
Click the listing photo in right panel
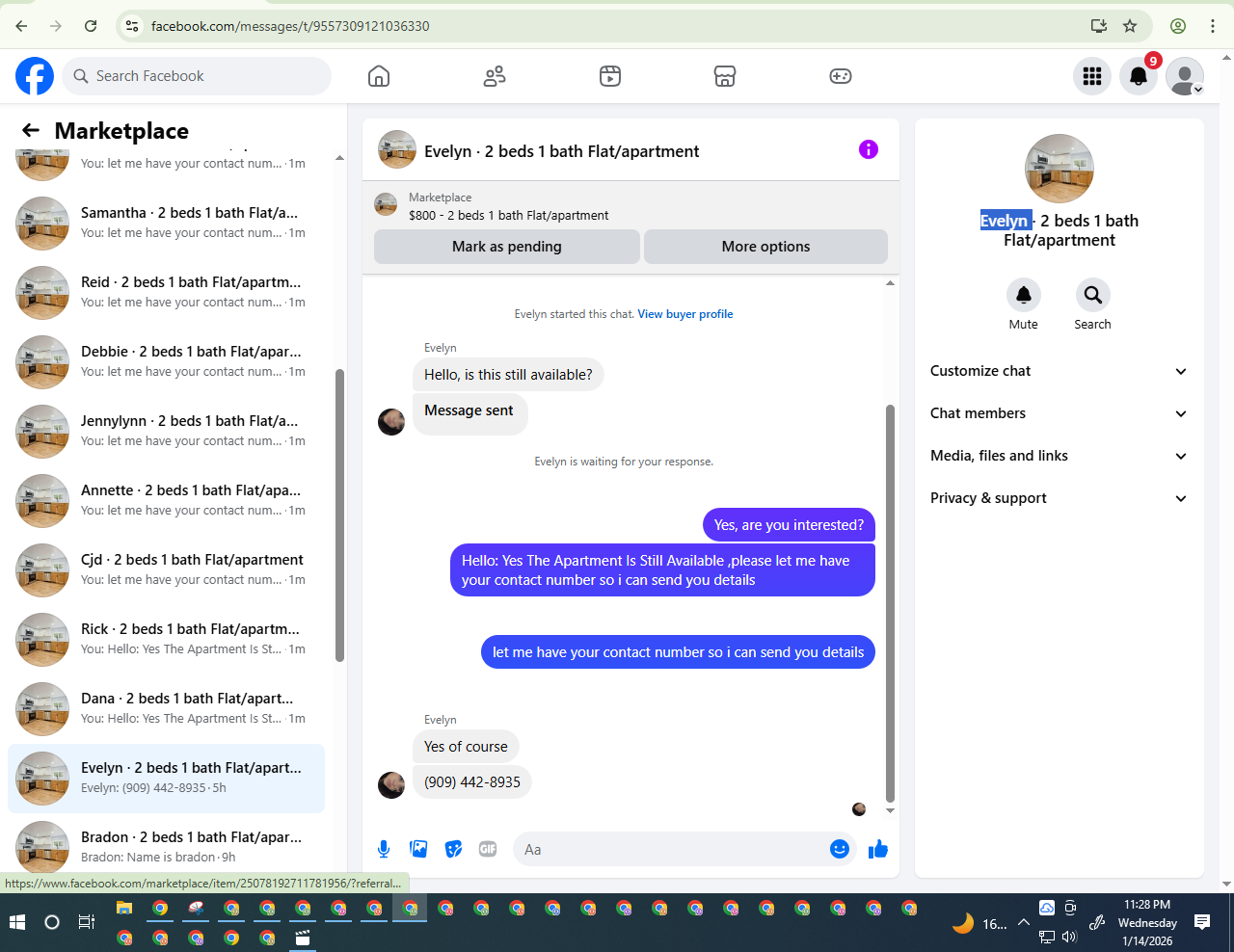pos(1059,169)
